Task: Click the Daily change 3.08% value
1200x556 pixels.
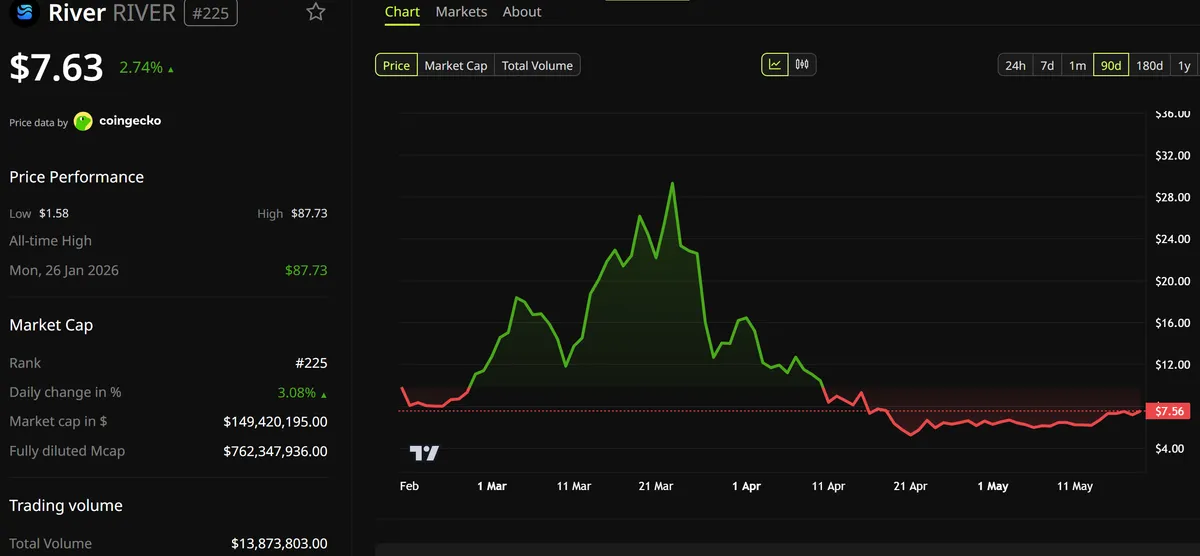Action: 302,392
